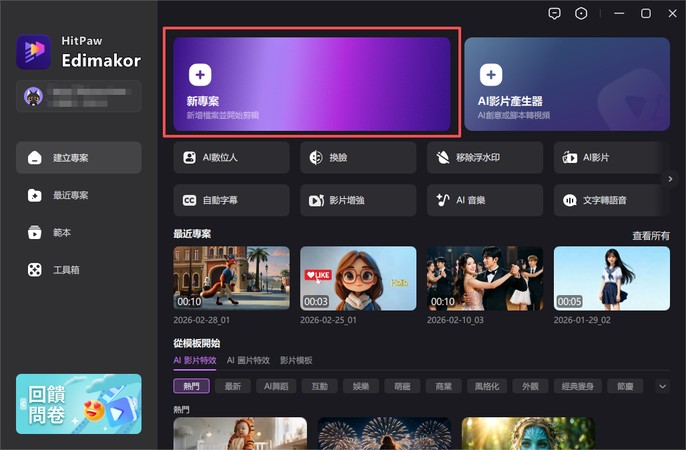
Task: Open the AI 音樂 tool button
Action: (x=485, y=200)
